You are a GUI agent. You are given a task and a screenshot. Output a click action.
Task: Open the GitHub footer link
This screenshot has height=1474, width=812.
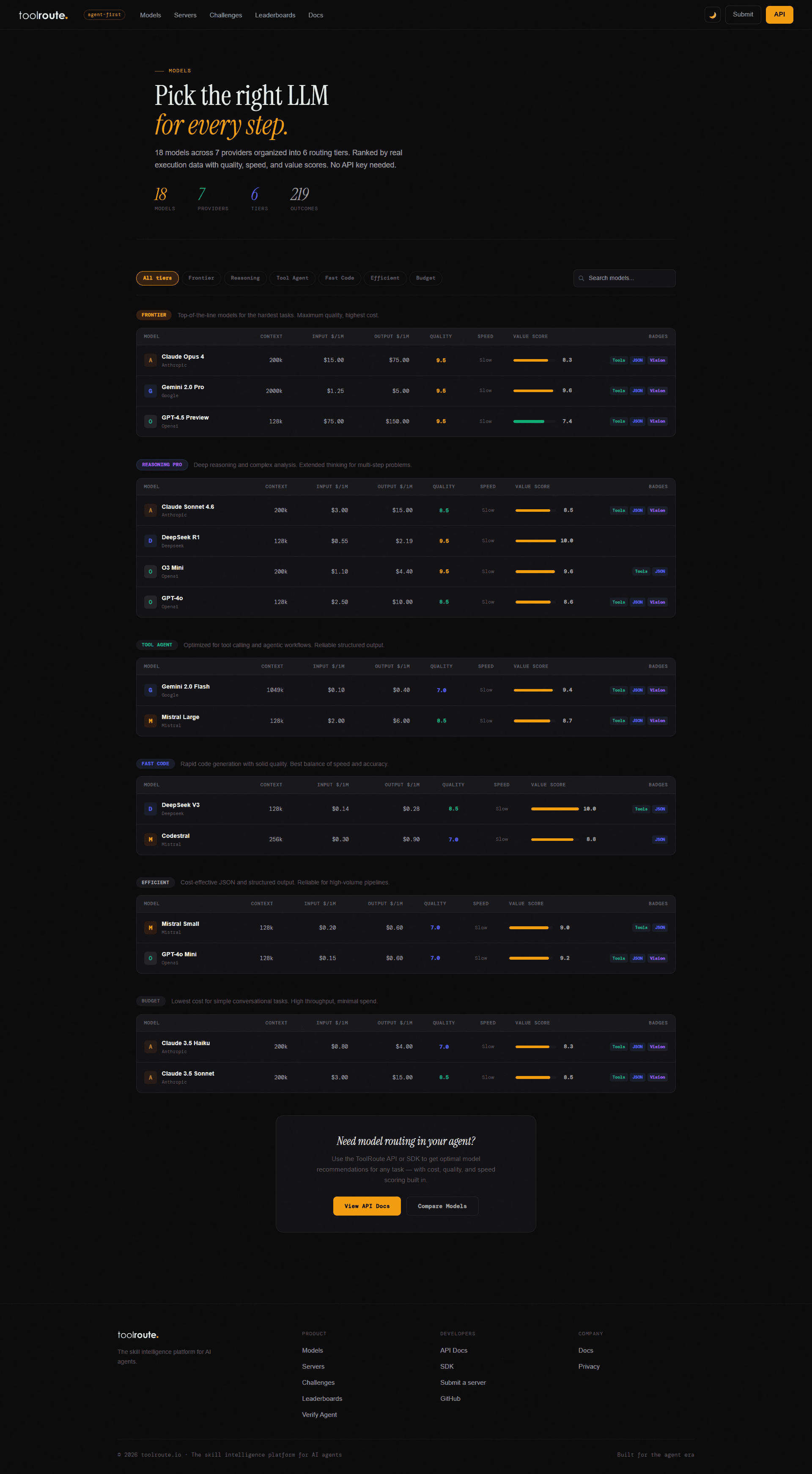(x=450, y=1398)
